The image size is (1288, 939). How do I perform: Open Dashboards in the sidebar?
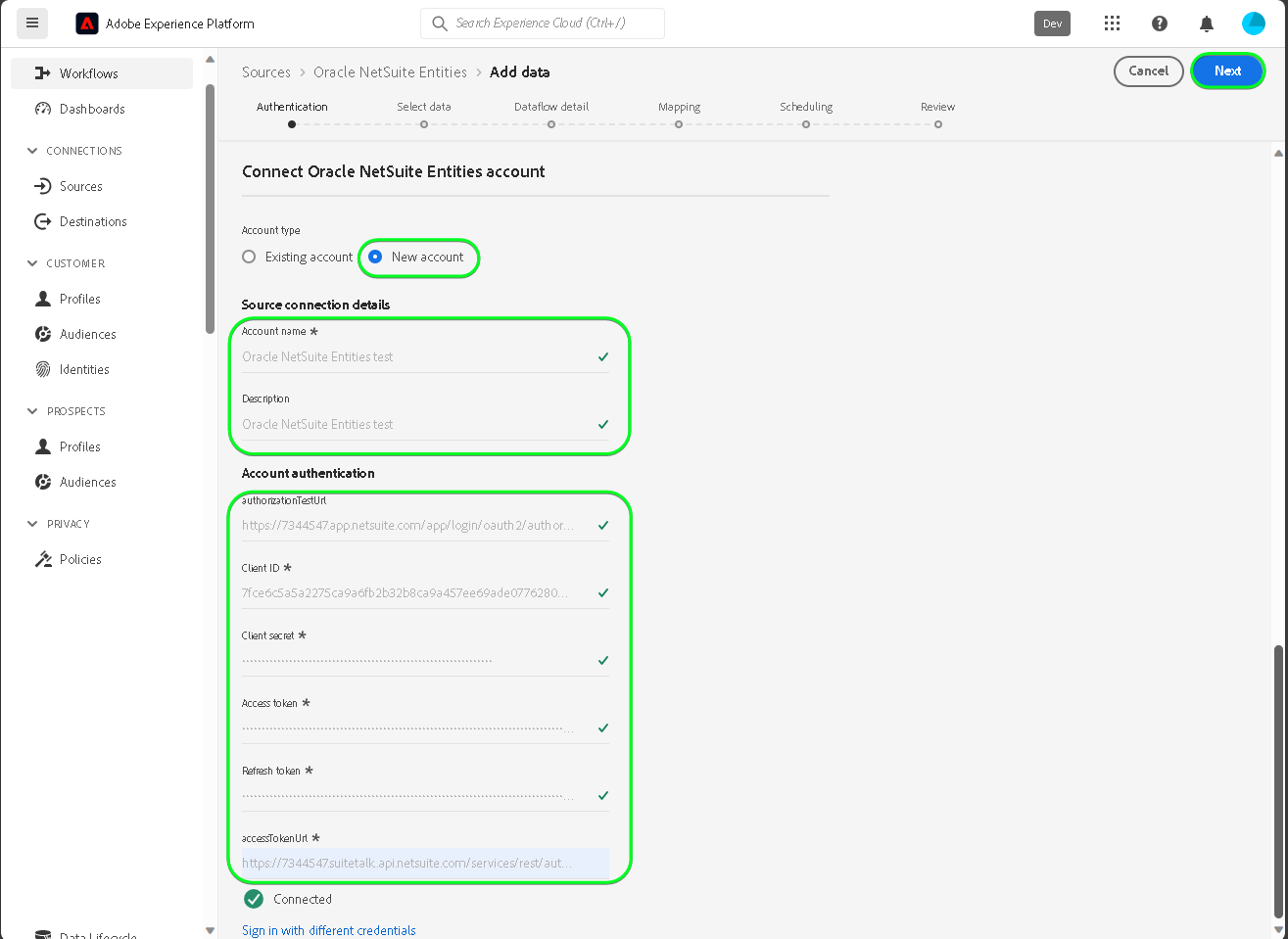pos(92,109)
